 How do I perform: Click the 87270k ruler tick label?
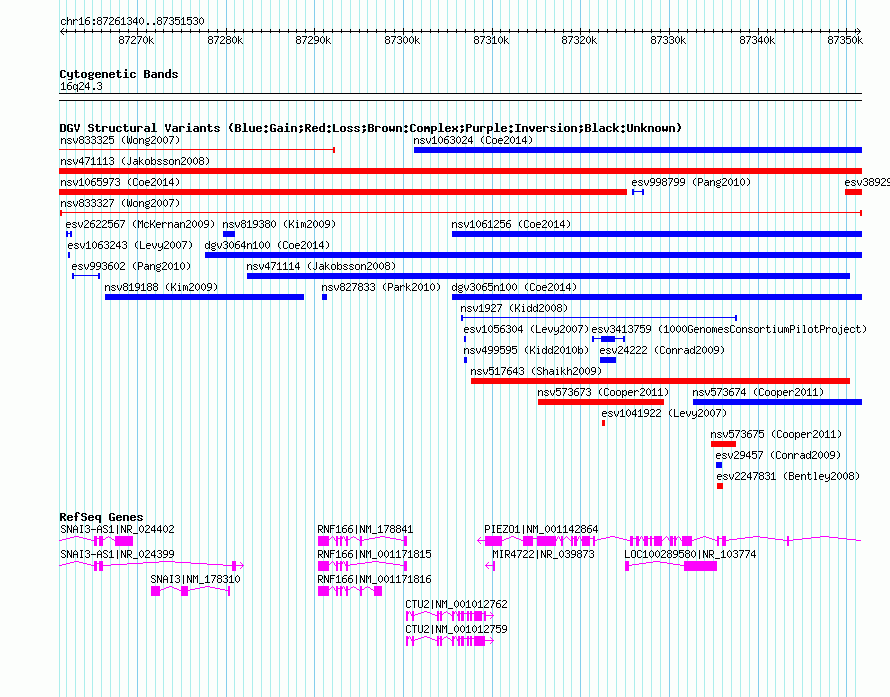point(136,40)
